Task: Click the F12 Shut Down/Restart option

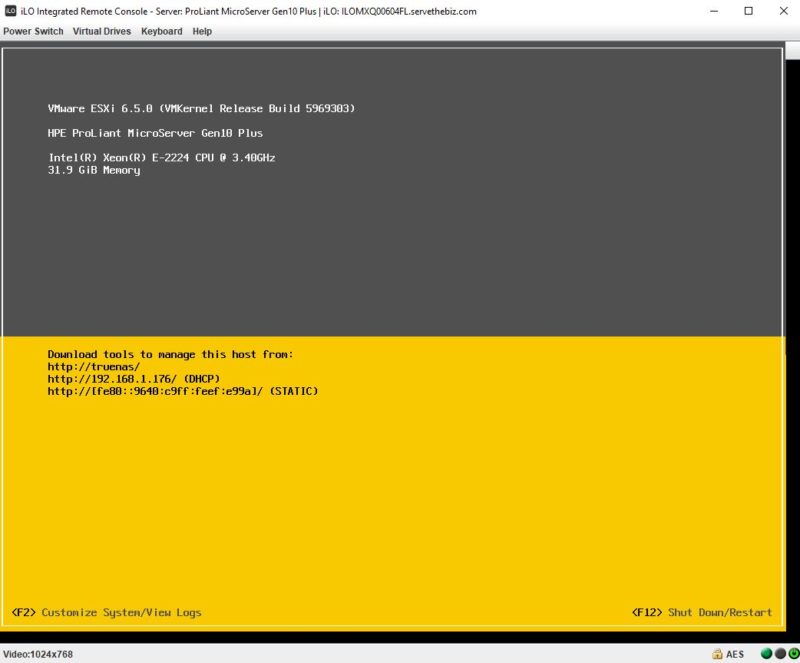Action: coord(702,612)
